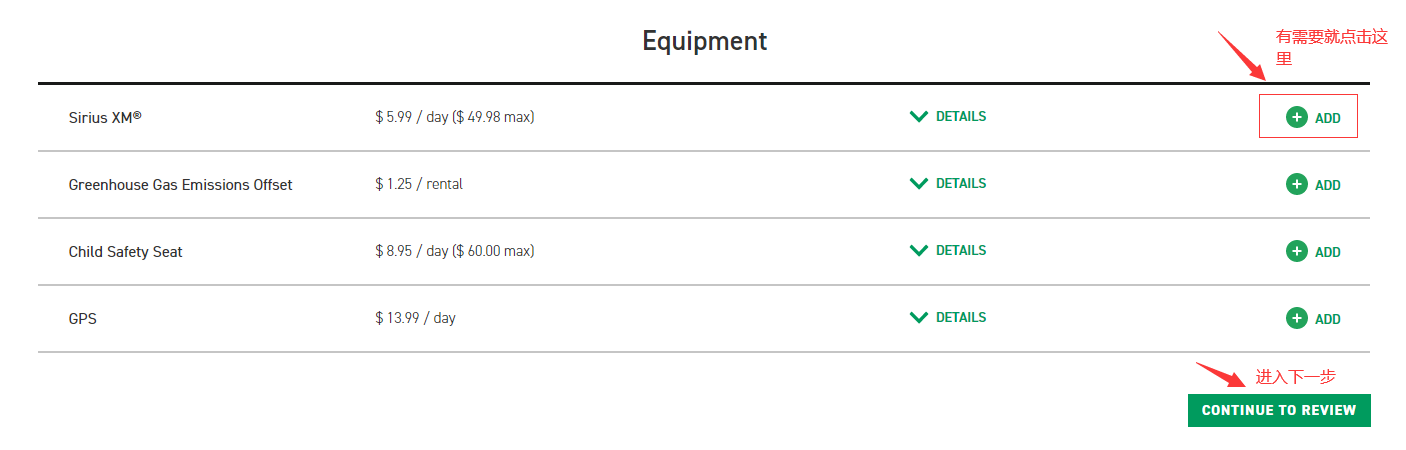Click the ADD text in Sirius XM row
The height and width of the screenshot is (450, 1406).
(x=1327, y=118)
